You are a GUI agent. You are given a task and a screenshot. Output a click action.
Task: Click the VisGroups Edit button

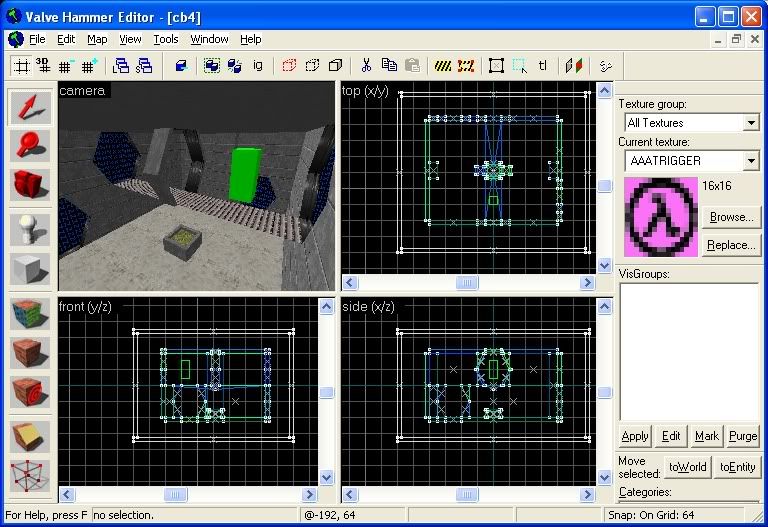click(671, 436)
